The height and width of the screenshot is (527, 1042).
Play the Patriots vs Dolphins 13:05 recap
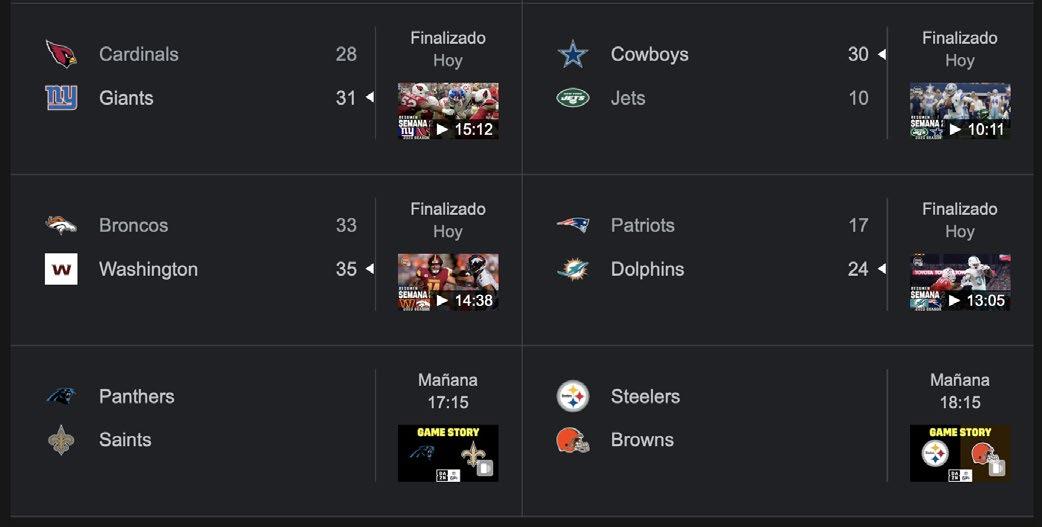[960, 281]
